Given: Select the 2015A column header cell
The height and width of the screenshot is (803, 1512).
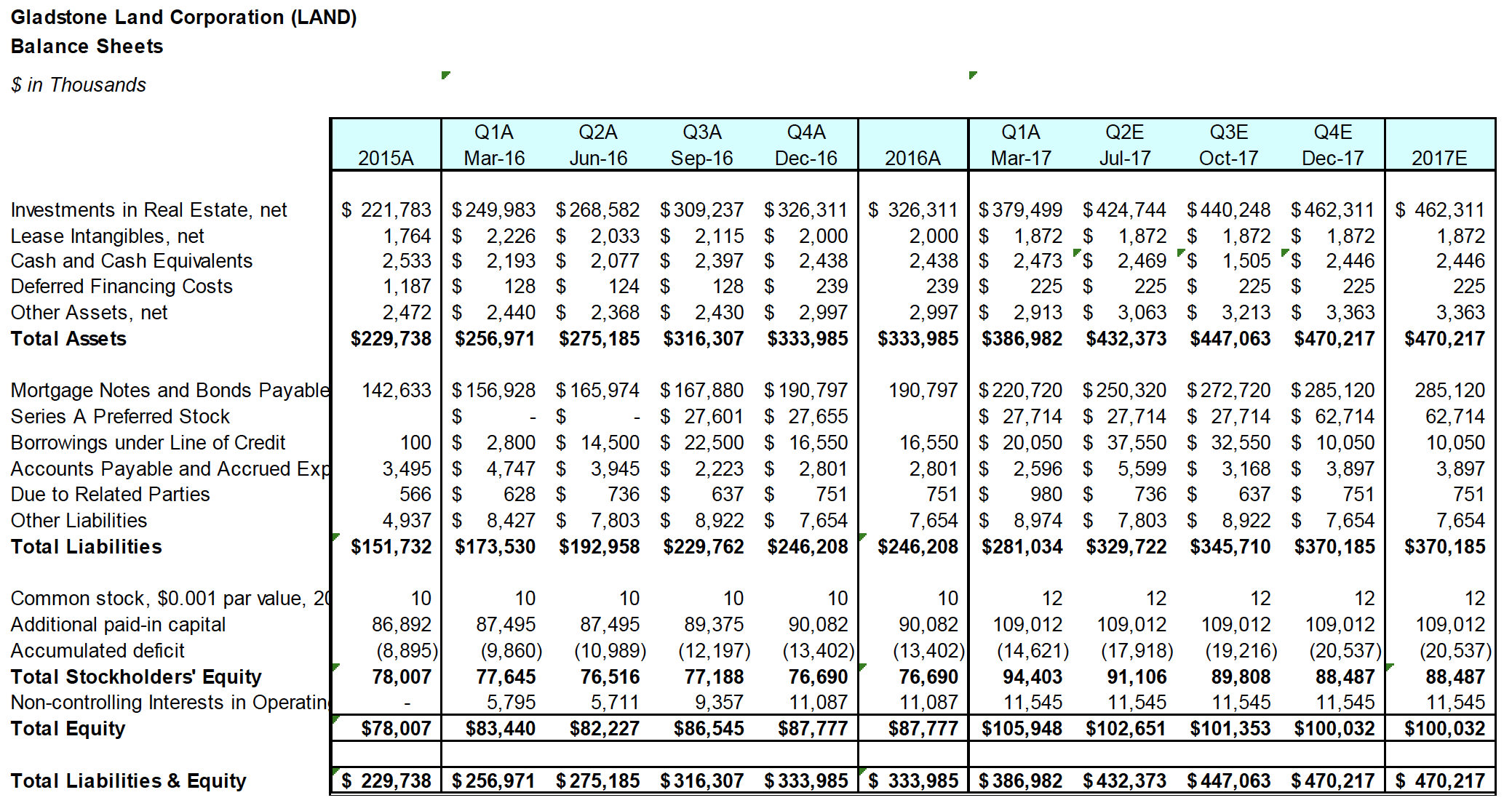Looking at the screenshot, I should pos(386,156).
